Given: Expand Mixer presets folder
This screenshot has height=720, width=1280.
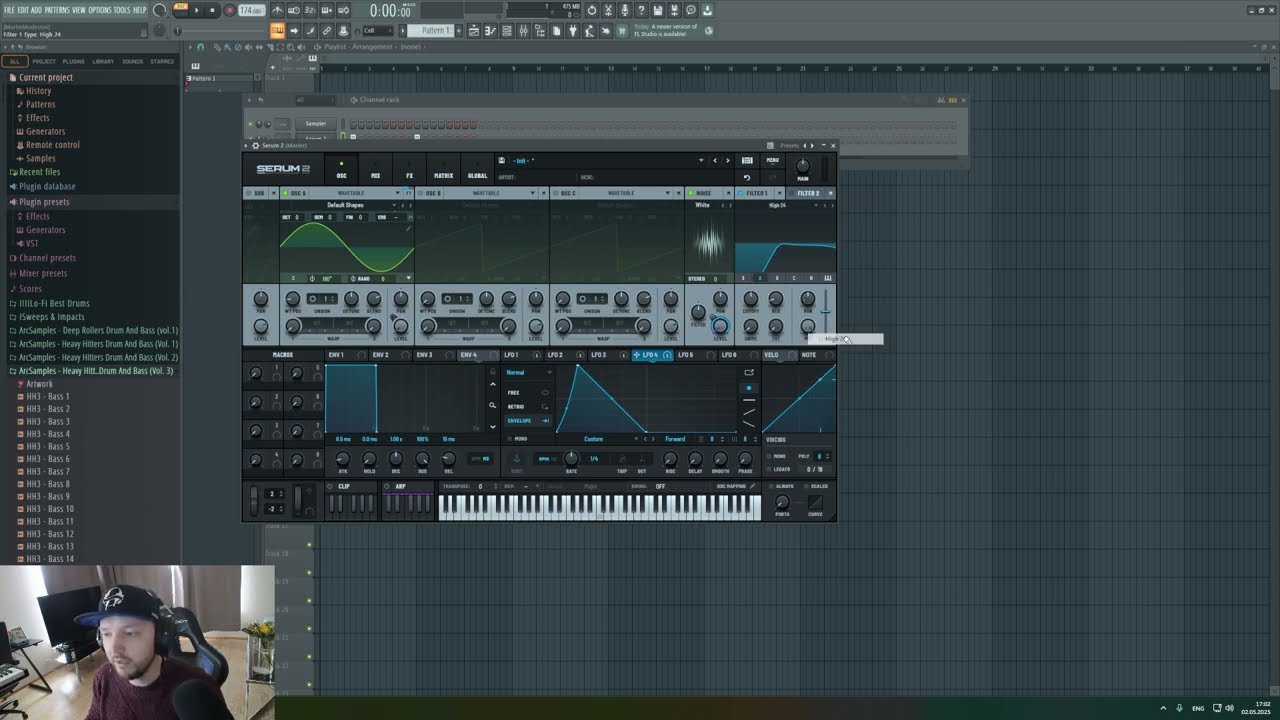Looking at the screenshot, I should pyautogui.click(x=42, y=273).
